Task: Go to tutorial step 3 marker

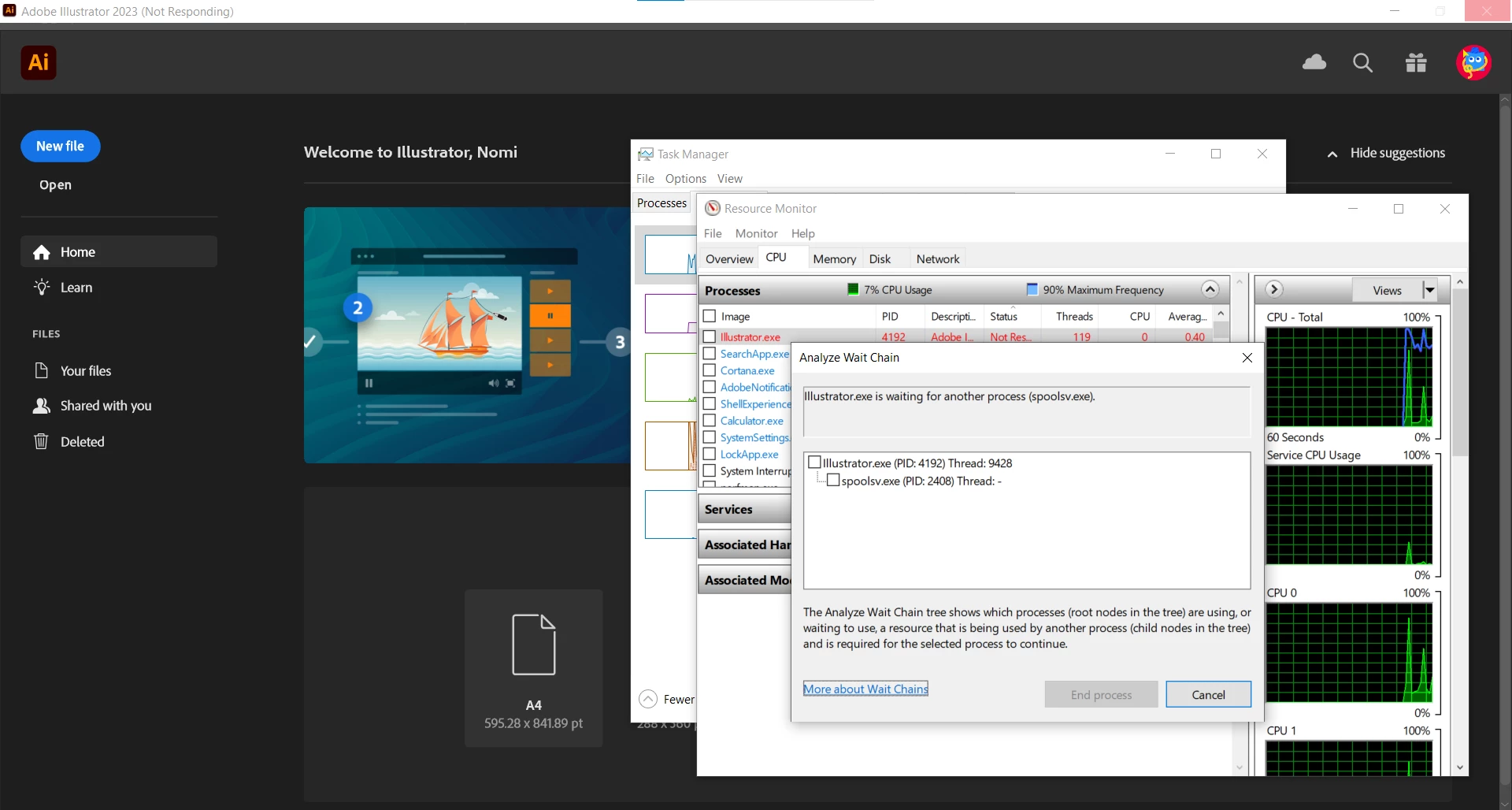Action: point(620,342)
